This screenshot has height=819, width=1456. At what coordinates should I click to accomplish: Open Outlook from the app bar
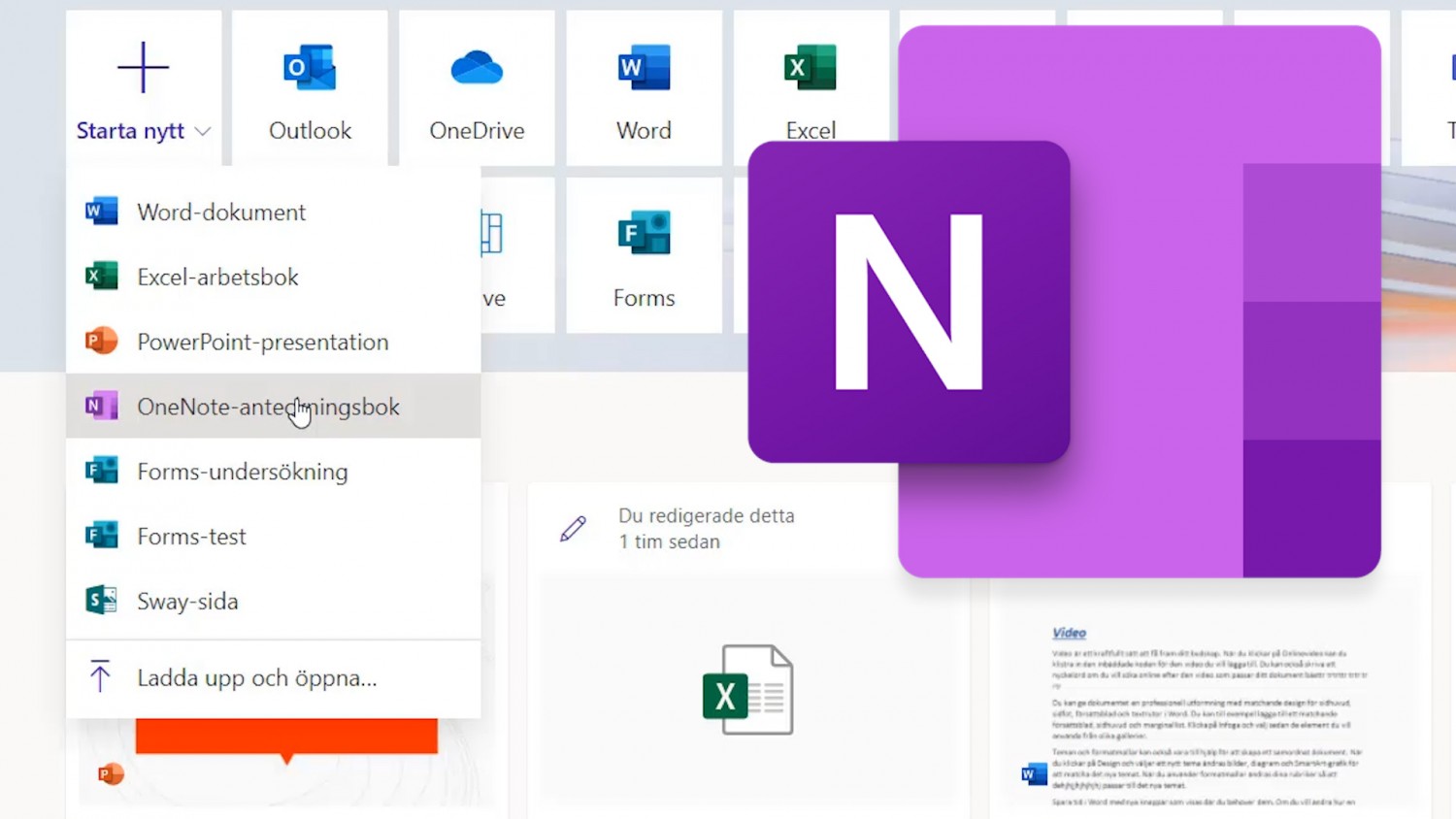click(x=309, y=87)
